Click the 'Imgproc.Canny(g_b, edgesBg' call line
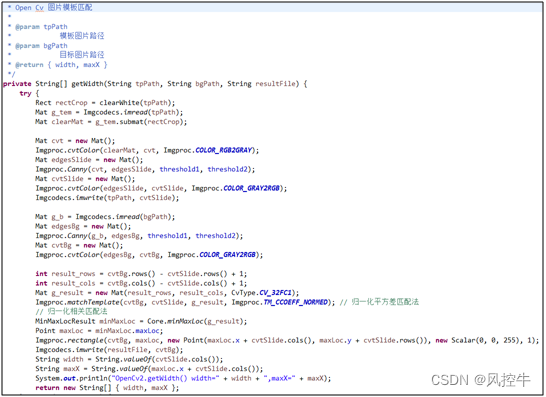Screen dimensions: 546x397 pos(139,236)
